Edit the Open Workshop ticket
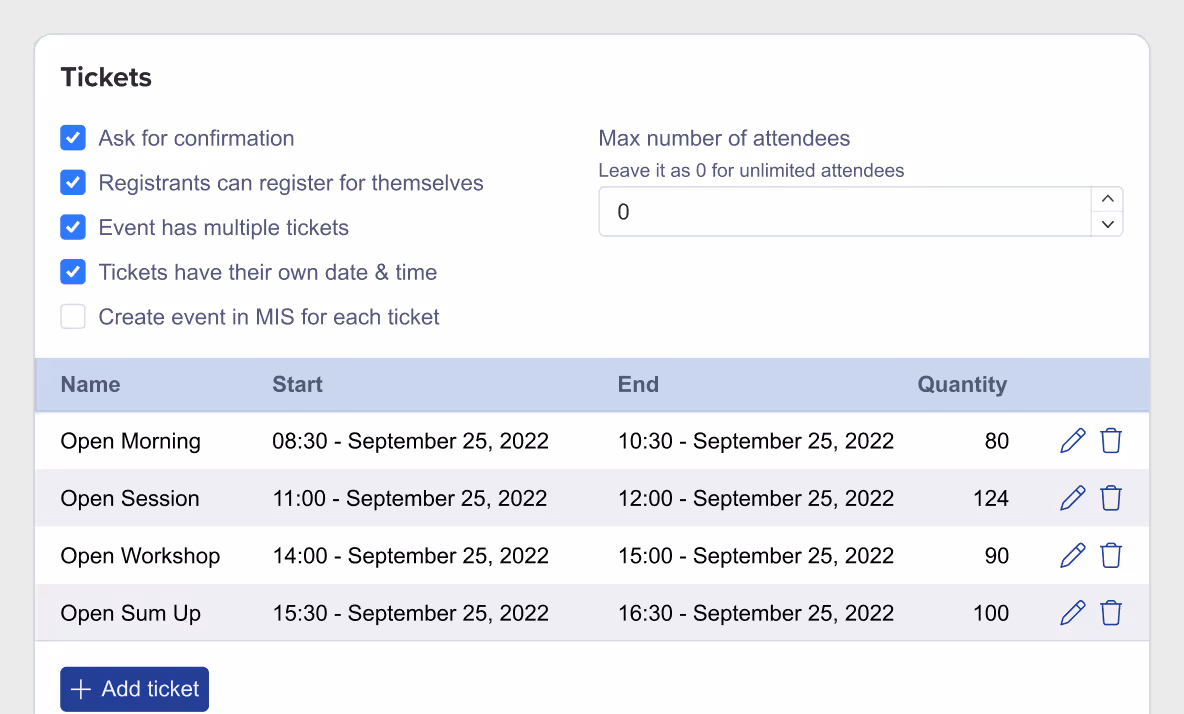Screen dimensions: 1184x714 [x=1072, y=556]
